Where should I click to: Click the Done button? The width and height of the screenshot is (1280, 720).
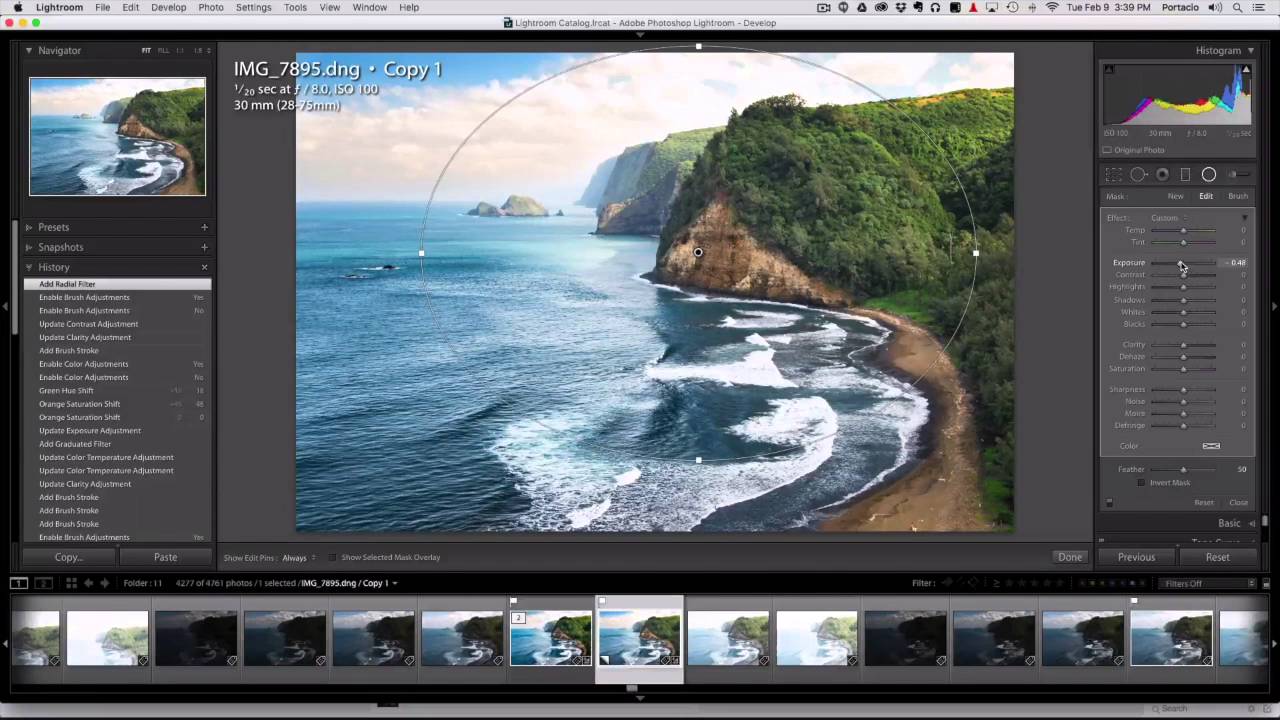(x=1070, y=557)
